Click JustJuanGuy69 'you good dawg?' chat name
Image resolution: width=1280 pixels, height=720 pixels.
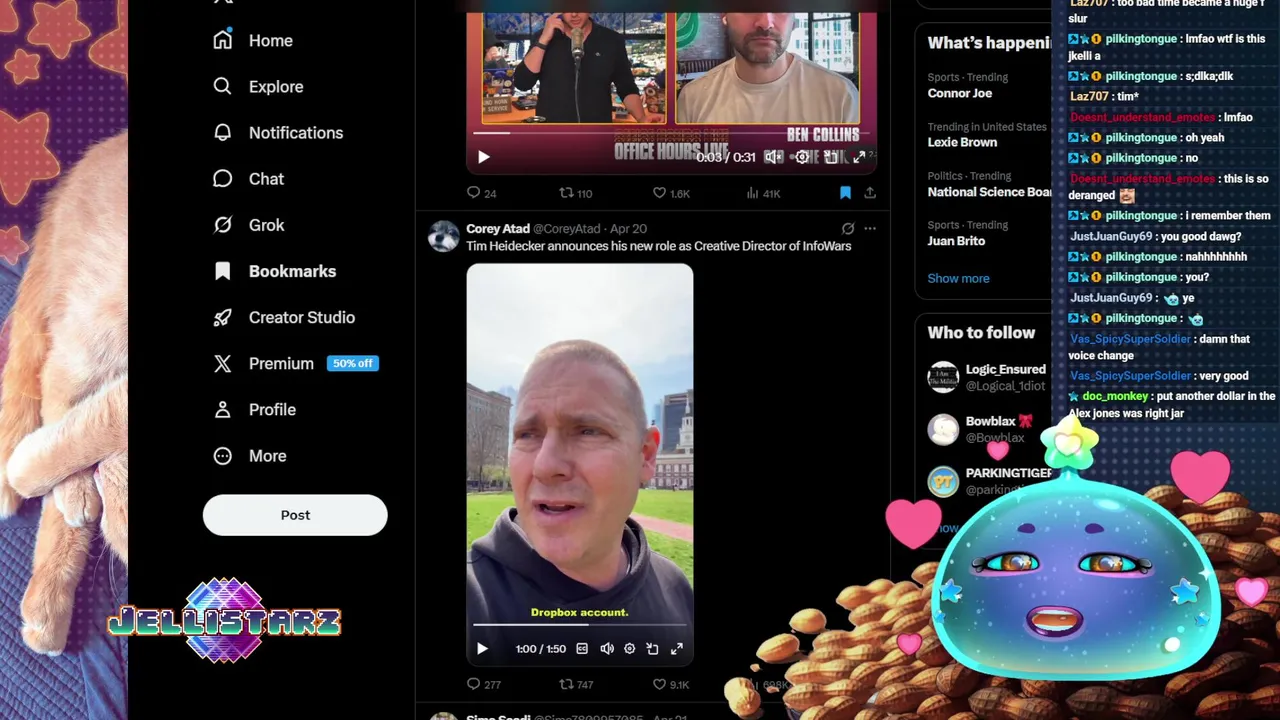tap(1111, 236)
